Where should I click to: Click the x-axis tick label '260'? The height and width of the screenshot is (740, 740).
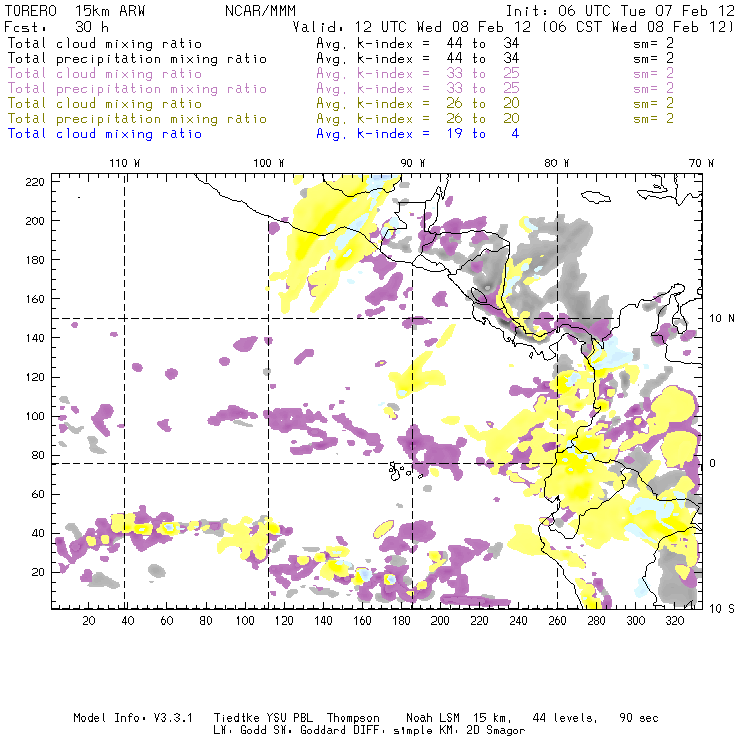point(557,621)
